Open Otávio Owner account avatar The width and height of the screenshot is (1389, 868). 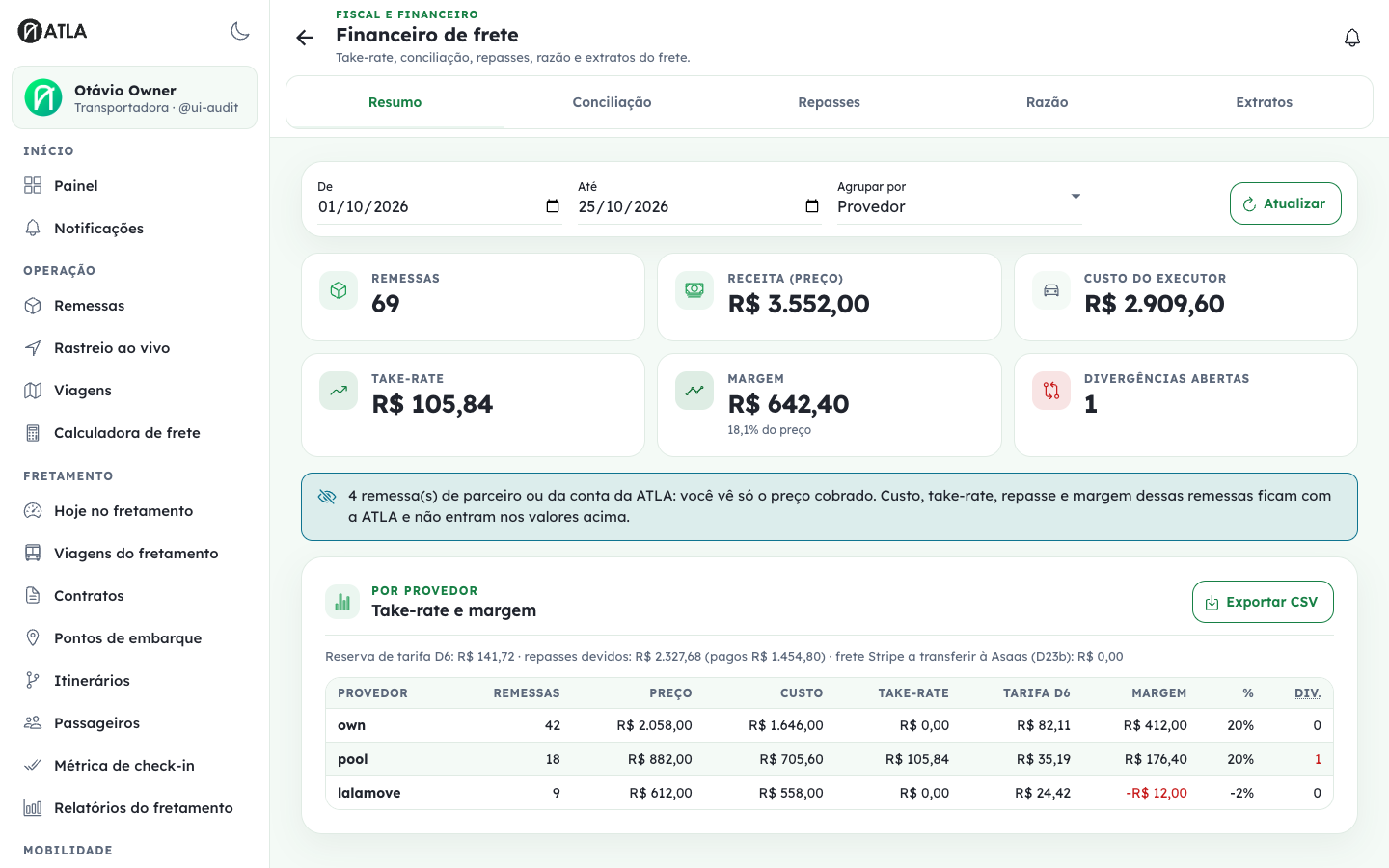point(43,97)
